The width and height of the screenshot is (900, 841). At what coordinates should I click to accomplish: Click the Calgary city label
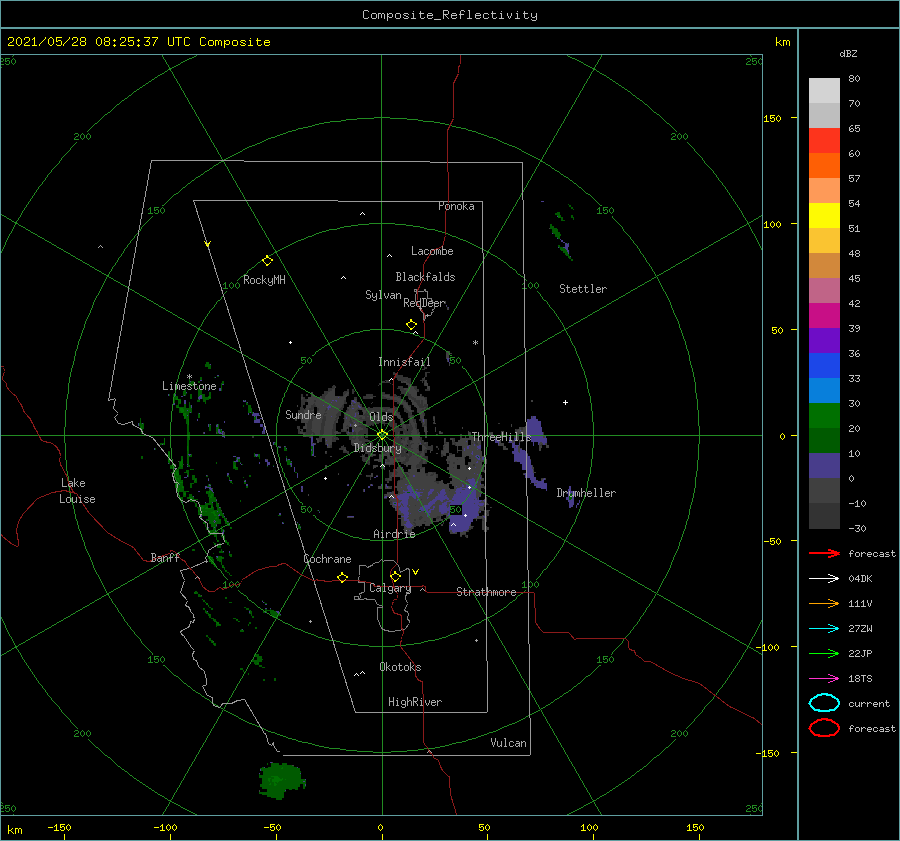[x=390, y=588]
